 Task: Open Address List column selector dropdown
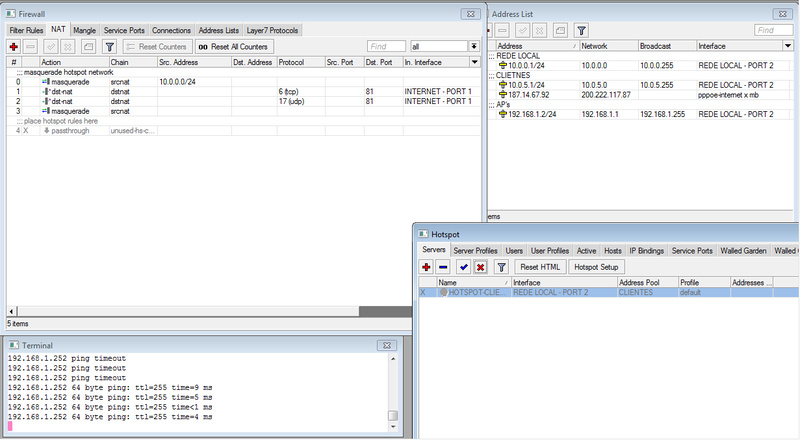click(788, 45)
